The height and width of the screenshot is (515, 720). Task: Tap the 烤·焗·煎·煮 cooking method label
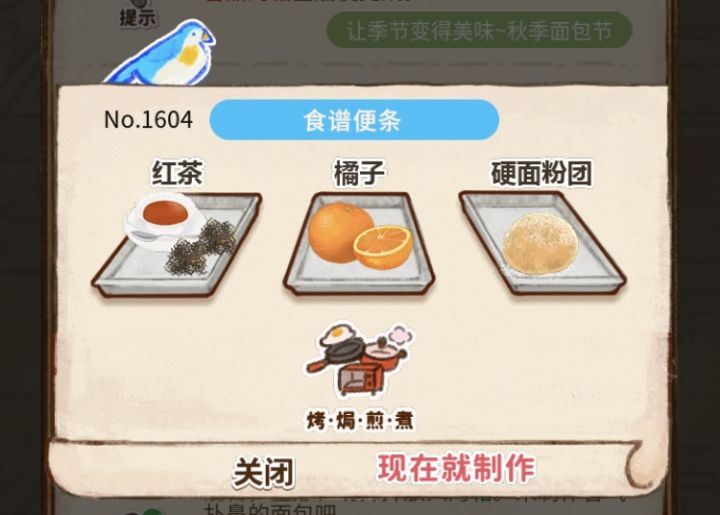(x=360, y=420)
